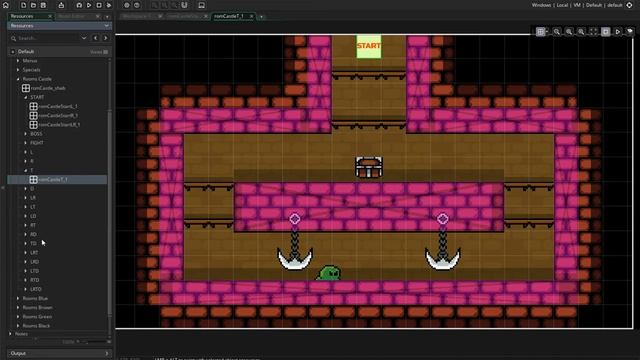Select the green slime enemy instance
This screenshot has width=640, height=360.
(x=328, y=273)
